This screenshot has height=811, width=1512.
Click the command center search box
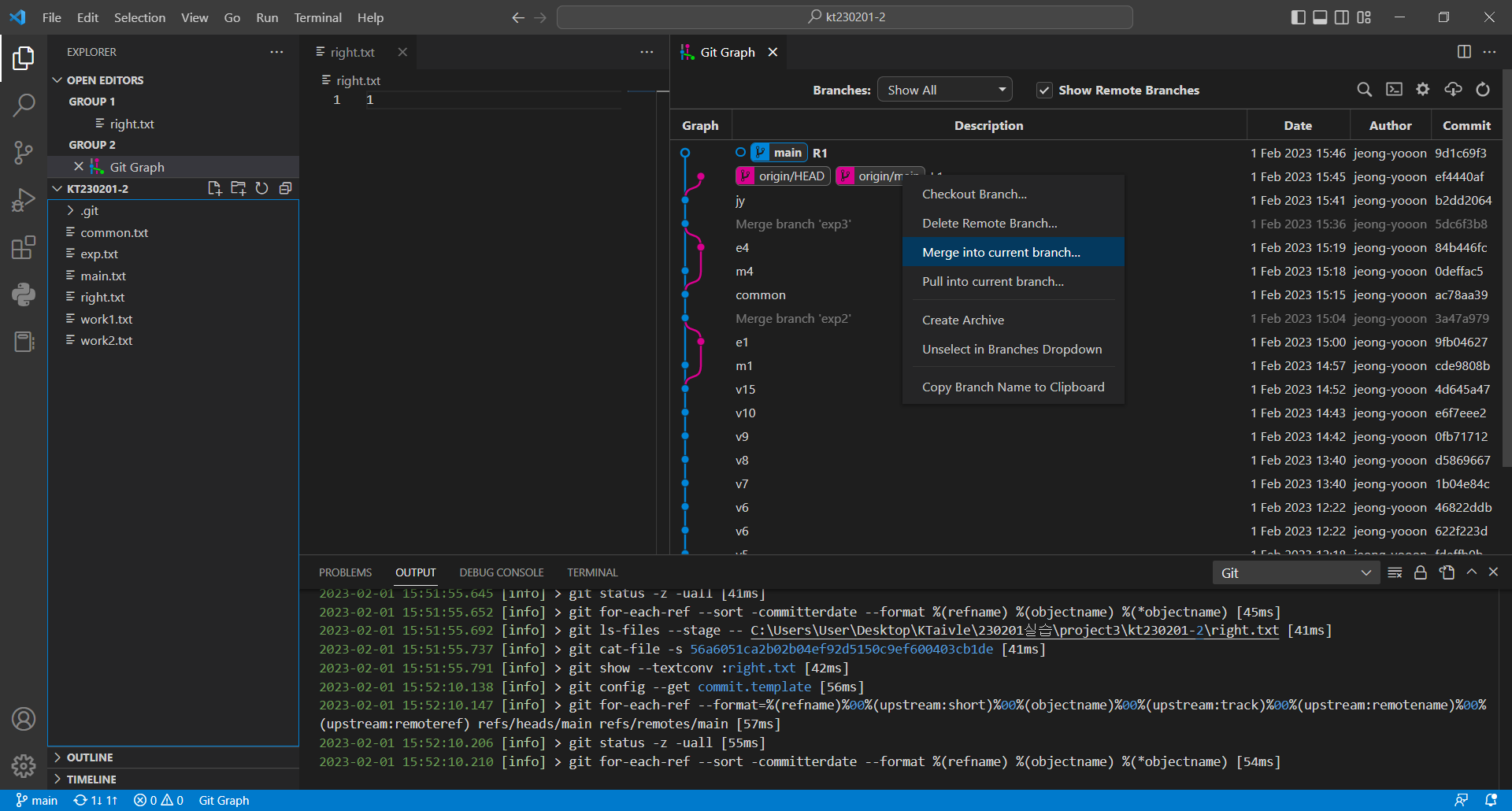(x=845, y=17)
